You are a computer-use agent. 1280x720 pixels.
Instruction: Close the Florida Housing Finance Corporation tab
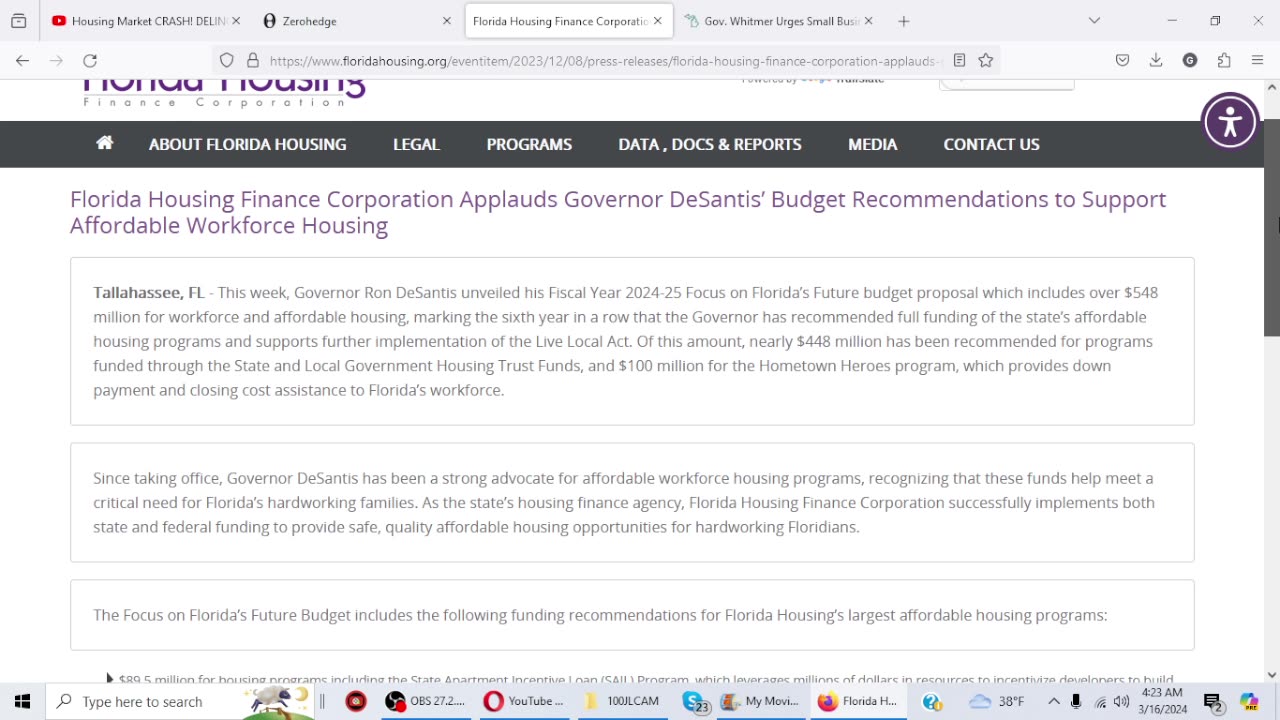click(x=658, y=21)
